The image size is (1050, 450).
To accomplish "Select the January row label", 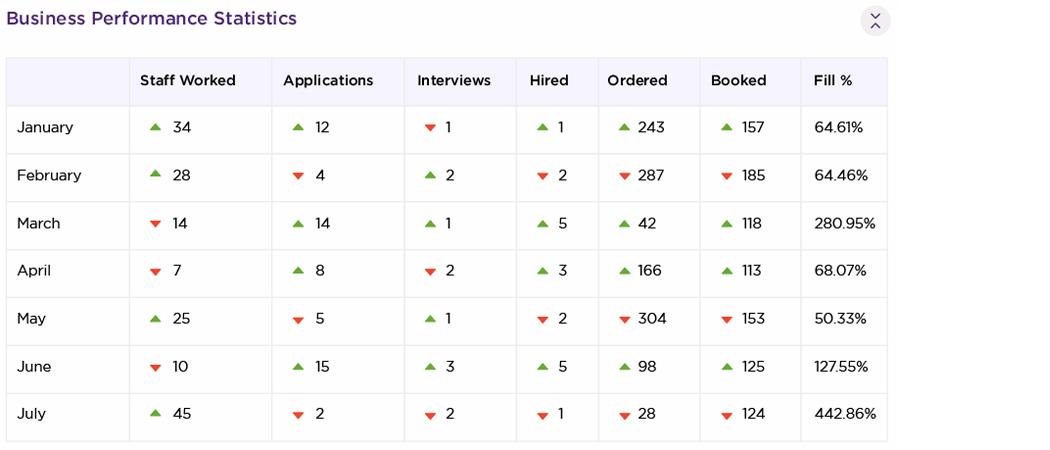I will 45,127.
